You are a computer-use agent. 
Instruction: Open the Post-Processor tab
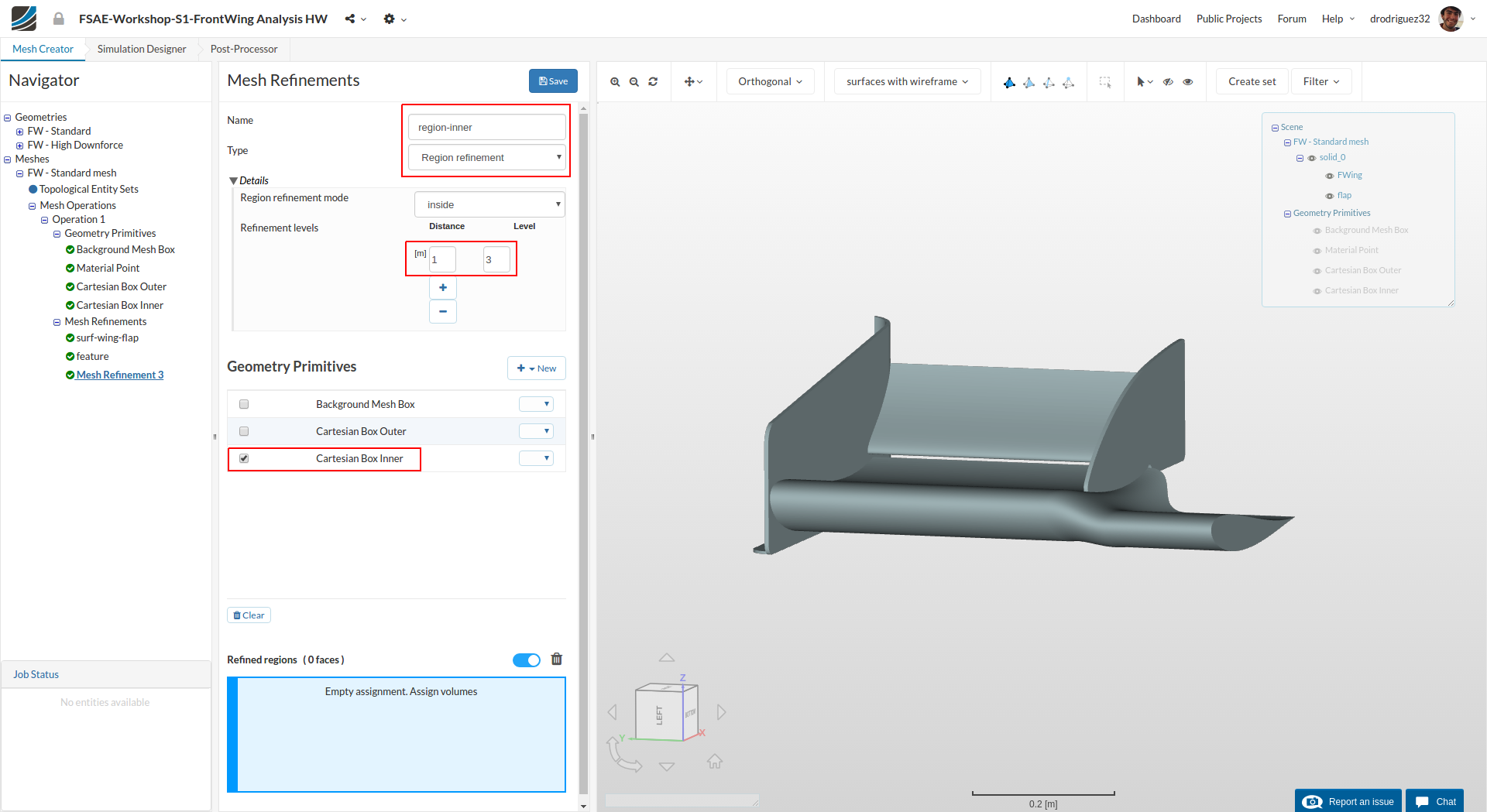pos(244,49)
